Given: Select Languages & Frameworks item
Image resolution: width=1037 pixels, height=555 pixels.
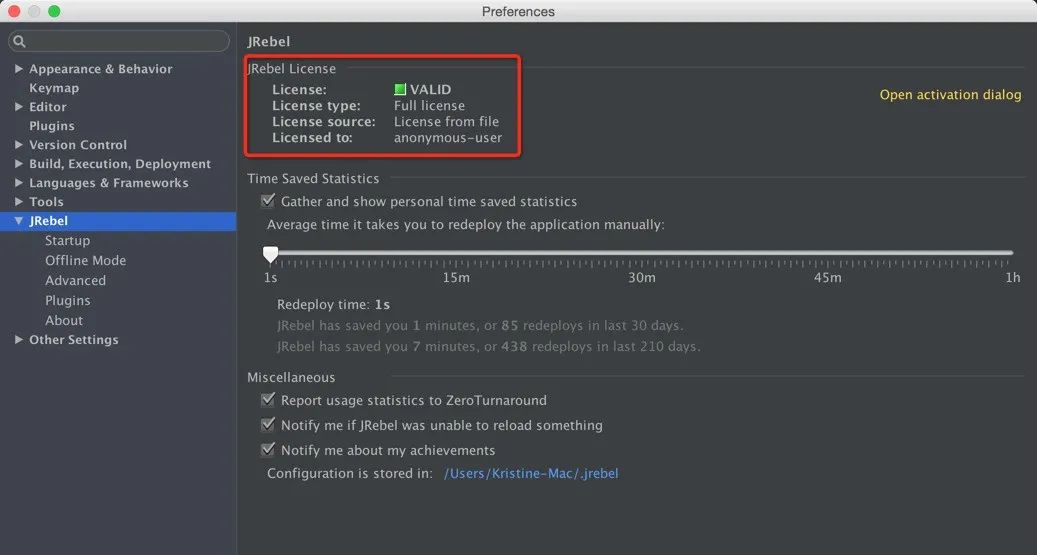Looking at the screenshot, I should pyautogui.click(x=108, y=183).
